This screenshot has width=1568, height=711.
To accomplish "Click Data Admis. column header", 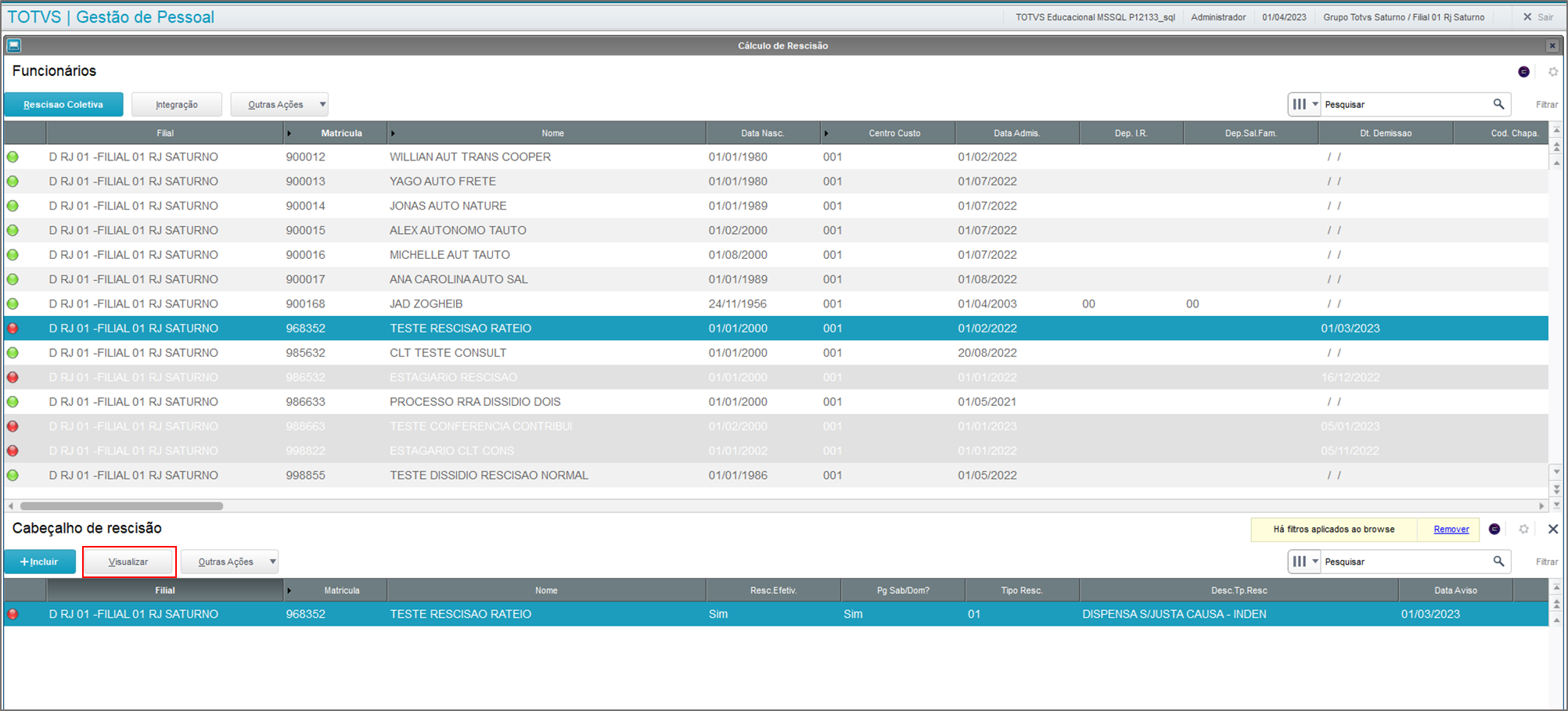I will [1016, 133].
